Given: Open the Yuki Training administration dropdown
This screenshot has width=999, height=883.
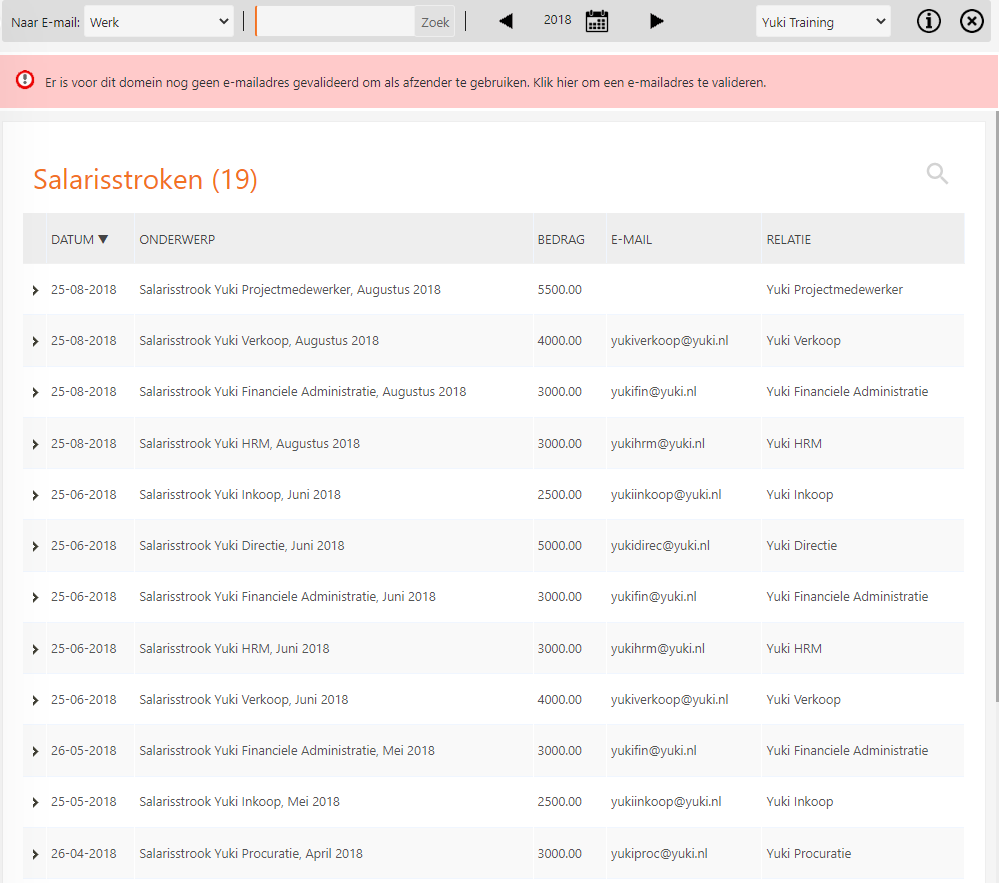Looking at the screenshot, I should tap(823, 22).
